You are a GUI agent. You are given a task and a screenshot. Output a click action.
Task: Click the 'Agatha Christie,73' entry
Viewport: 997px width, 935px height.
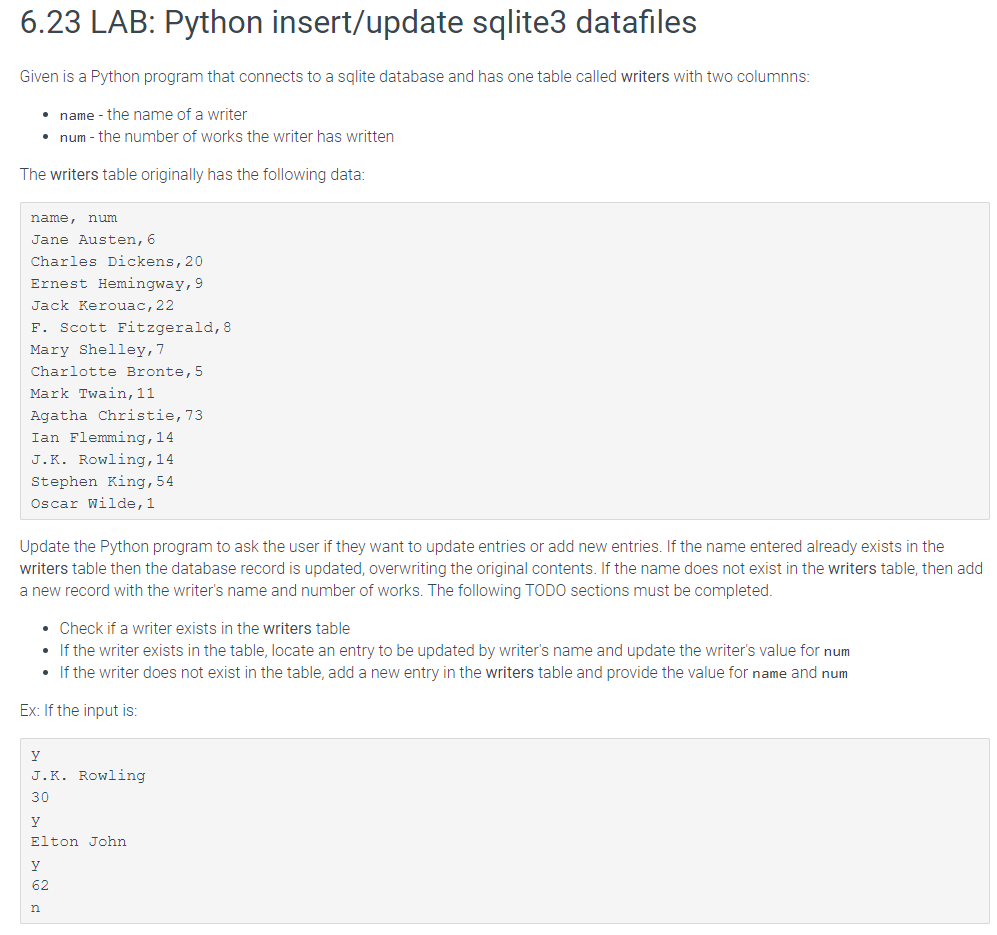click(117, 415)
